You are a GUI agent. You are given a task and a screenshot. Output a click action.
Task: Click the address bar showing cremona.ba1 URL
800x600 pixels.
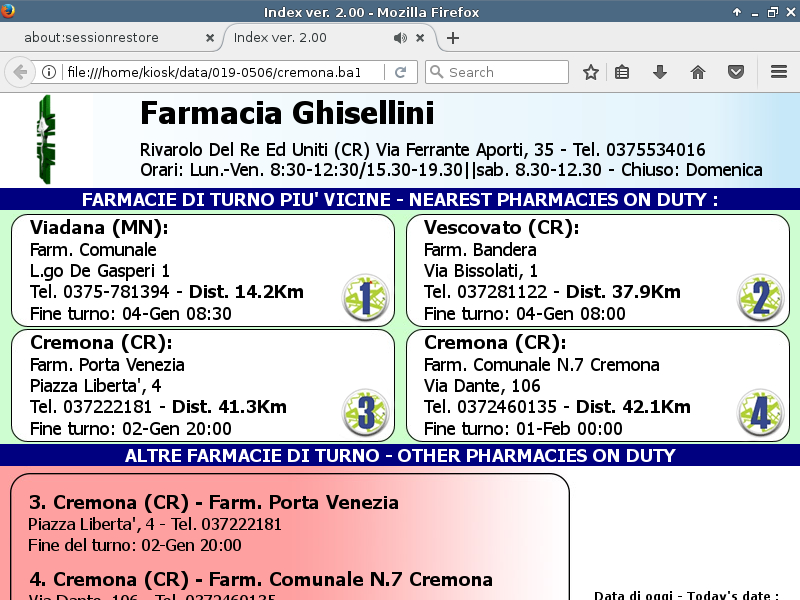[x=220, y=72]
